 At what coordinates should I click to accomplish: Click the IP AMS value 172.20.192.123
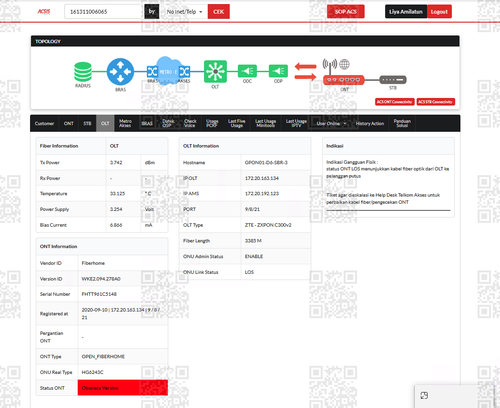(x=262, y=194)
